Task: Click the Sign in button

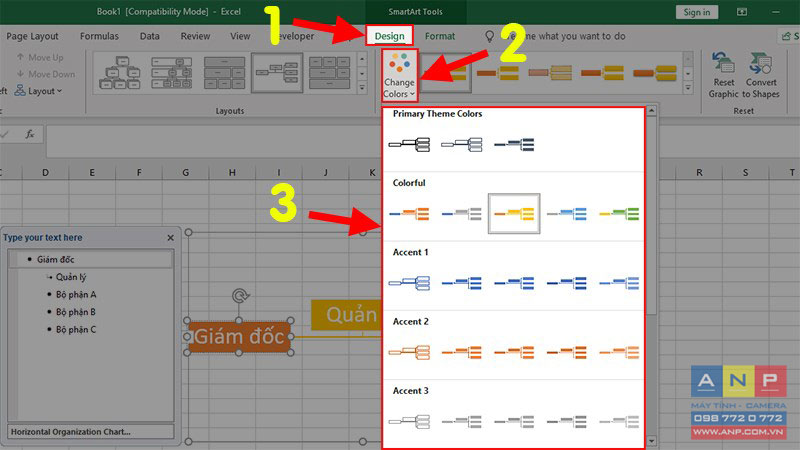Action: pyautogui.click(x=696, y=12)
